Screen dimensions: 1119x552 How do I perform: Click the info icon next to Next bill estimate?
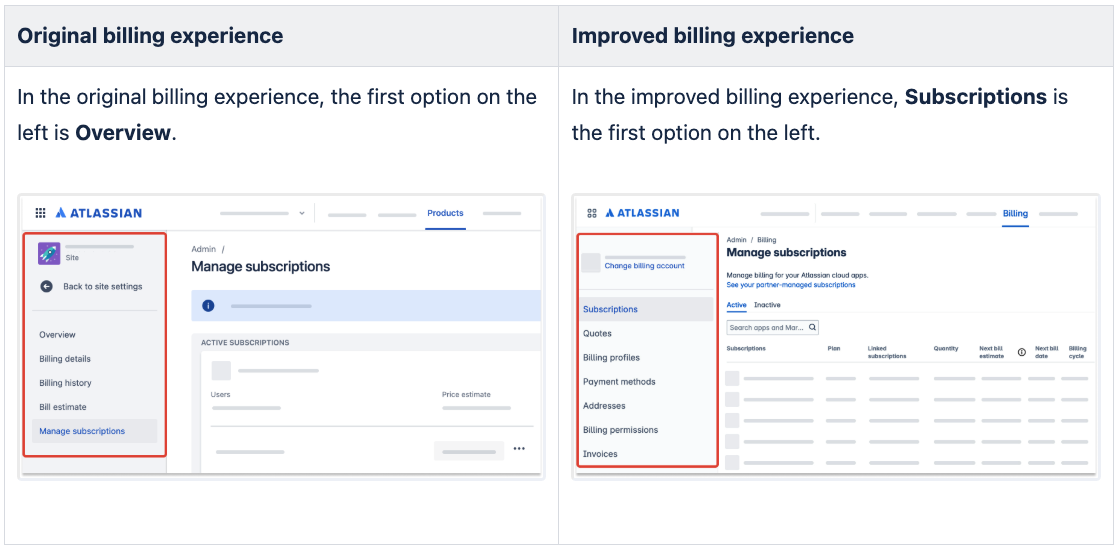click(x=1021, y=352)
